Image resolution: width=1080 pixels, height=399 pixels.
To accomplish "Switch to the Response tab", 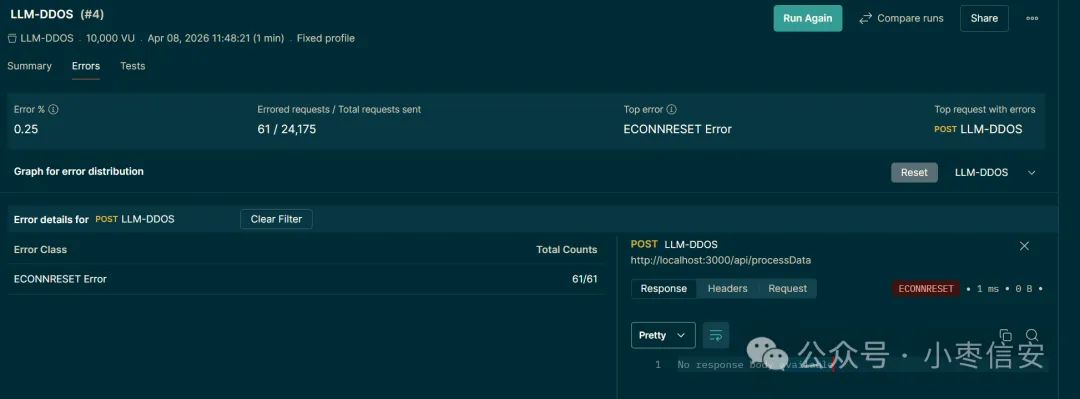I will click(x=663, y=289).
